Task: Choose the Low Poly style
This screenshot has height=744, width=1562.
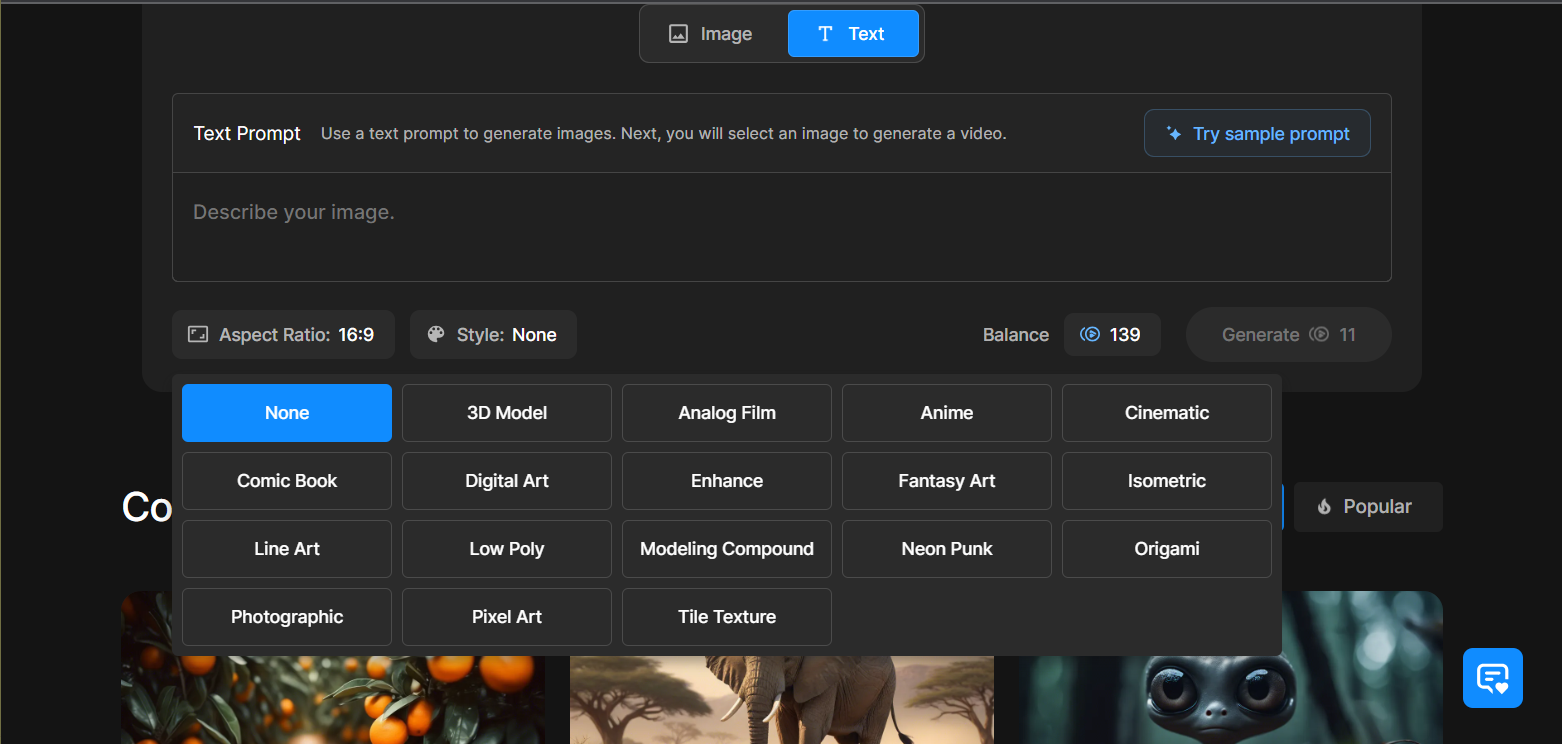Action: tap(507, 549)
